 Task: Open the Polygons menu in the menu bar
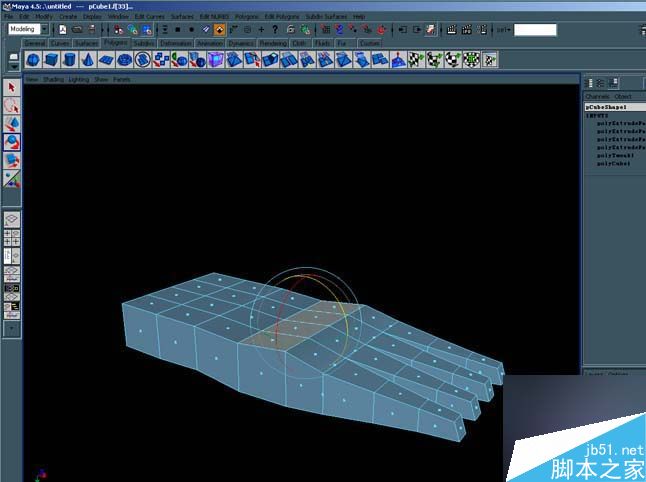coord(247,17)
